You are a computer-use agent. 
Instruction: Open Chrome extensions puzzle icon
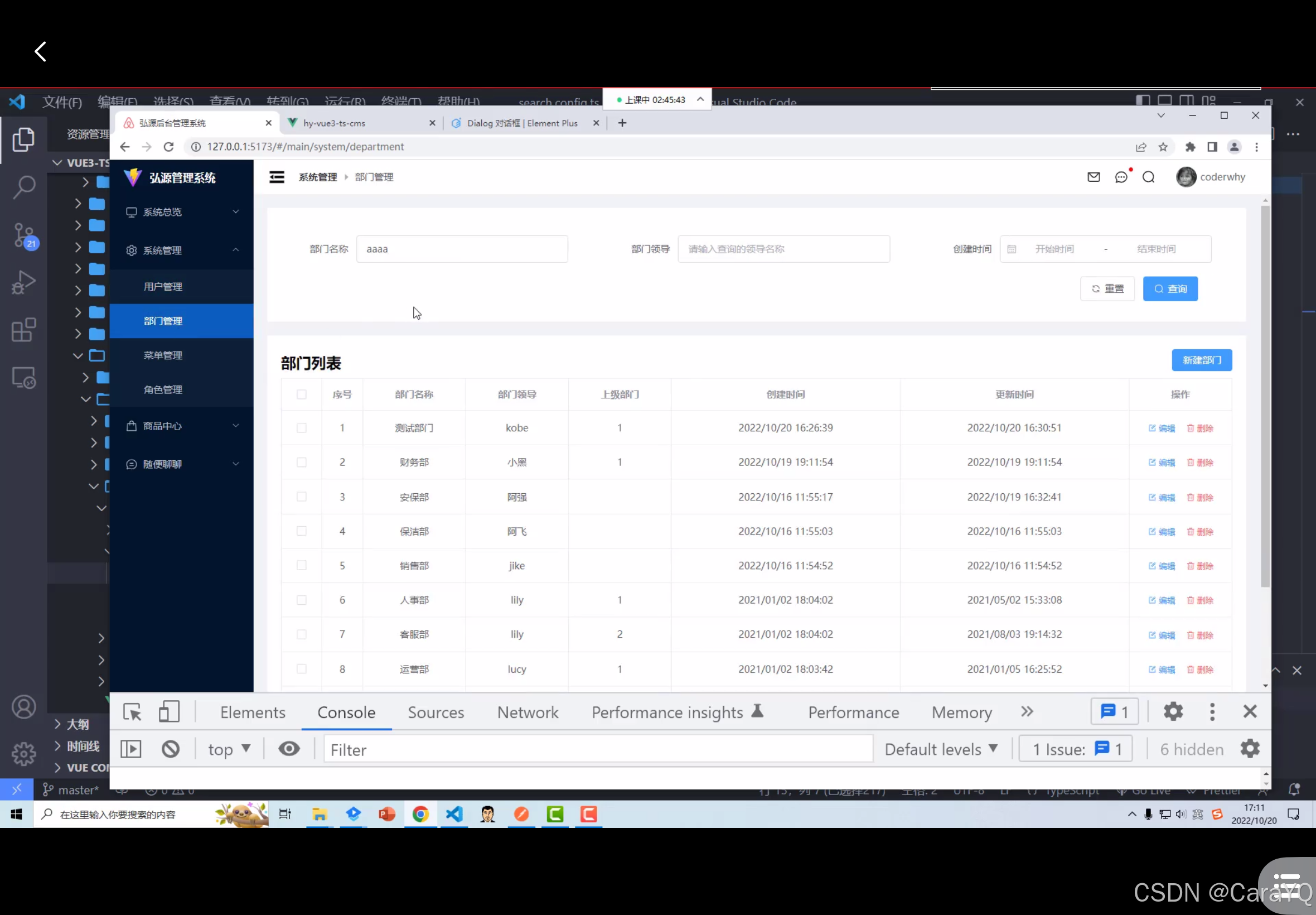1191,147
